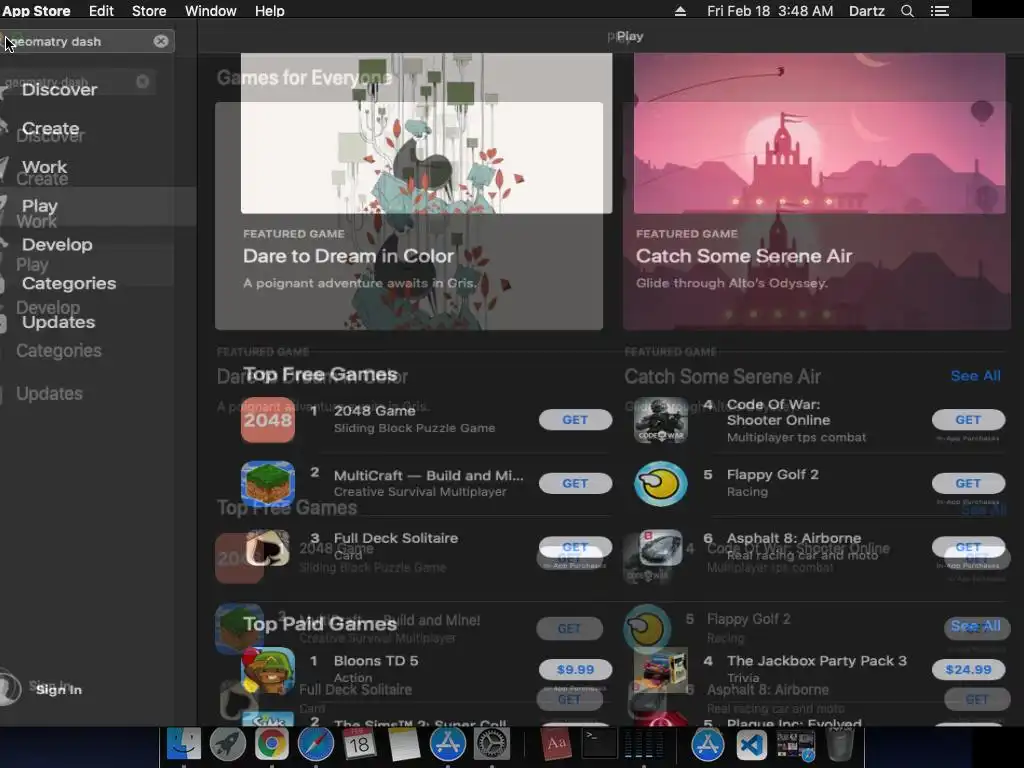Open the Flappy Golf 2 icon

661,484
